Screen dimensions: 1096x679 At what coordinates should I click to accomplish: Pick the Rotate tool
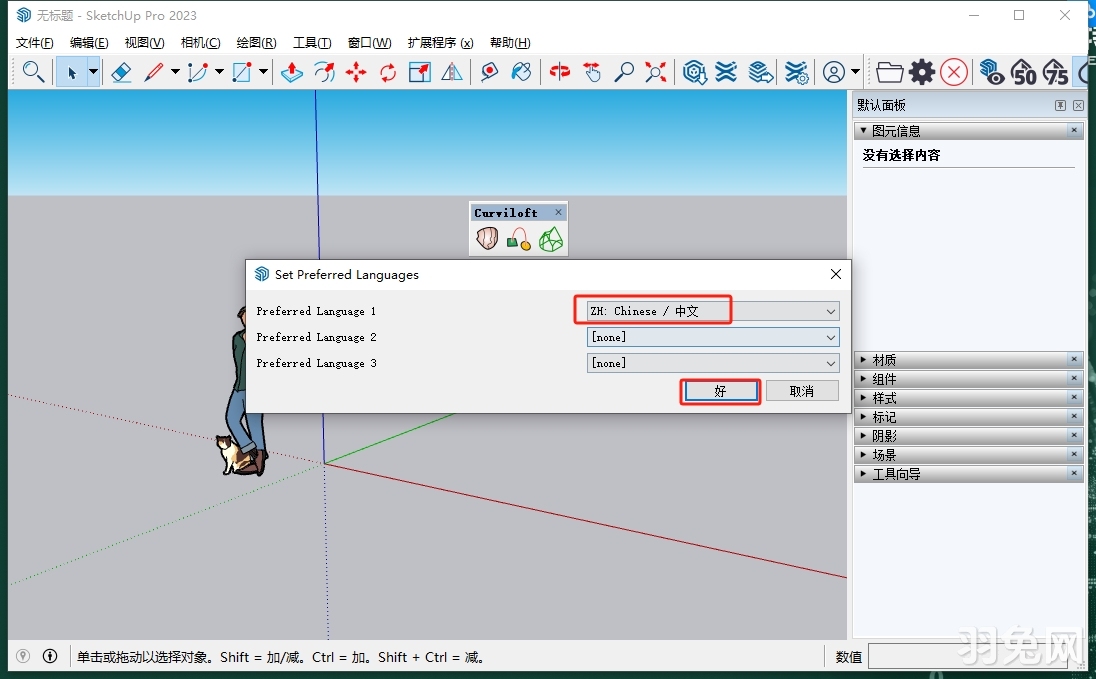388,72
